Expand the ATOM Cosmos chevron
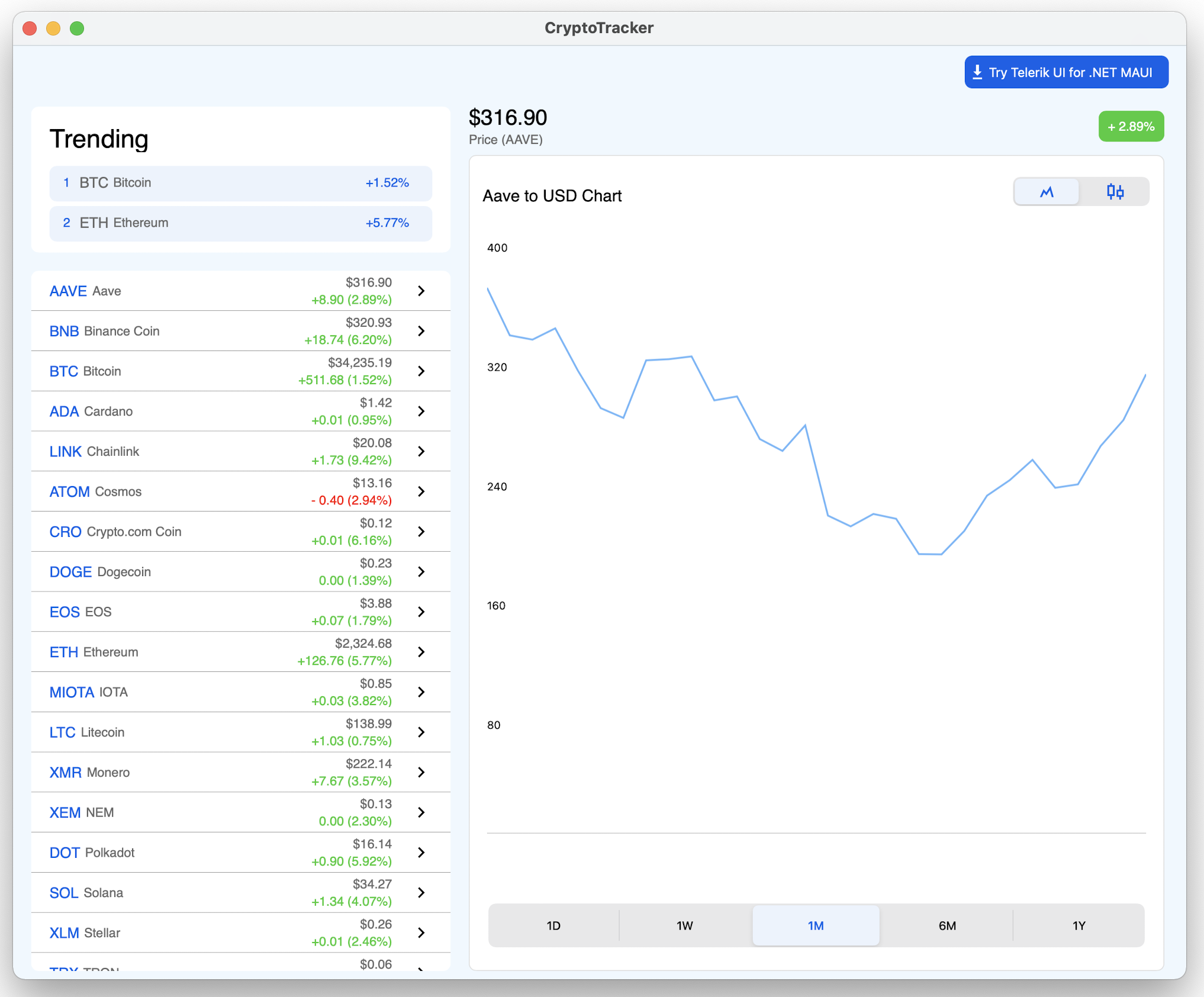This screenshot has height=997, width=1204. click(421, 491)
